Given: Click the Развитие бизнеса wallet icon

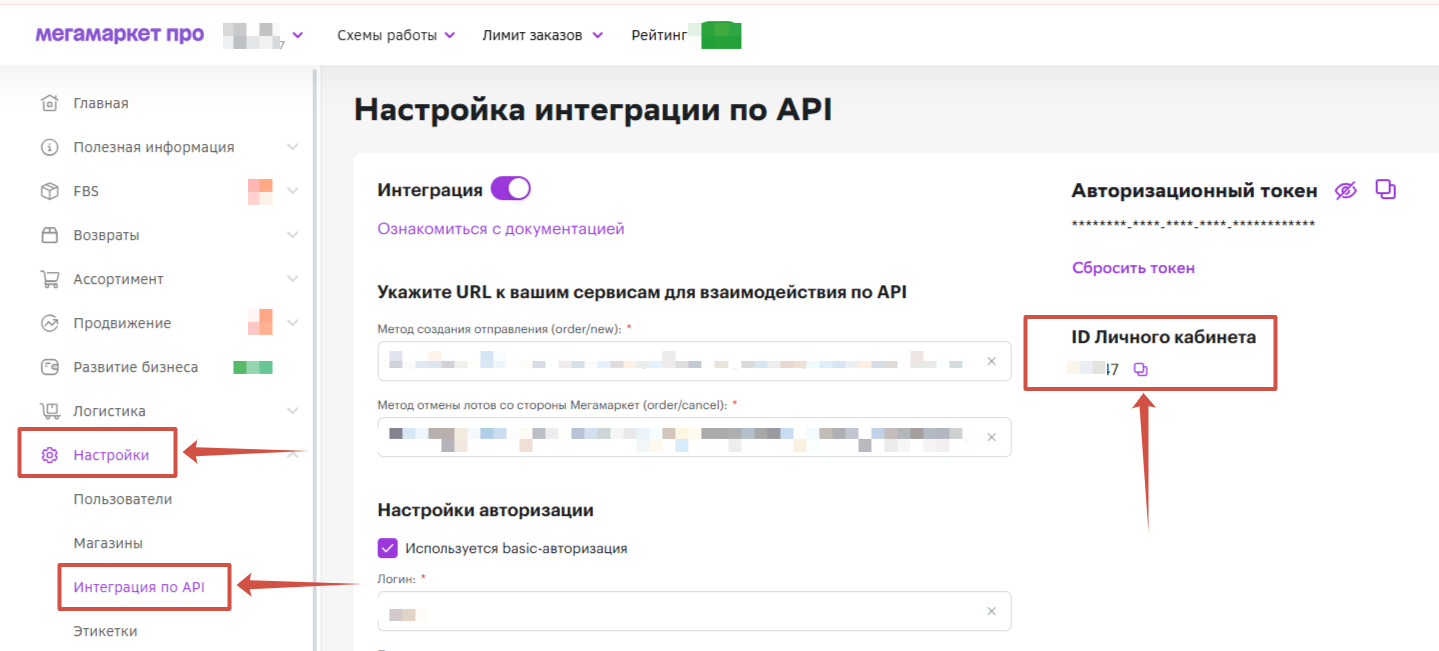Looking at the screenshot, I should pos(49,367).
